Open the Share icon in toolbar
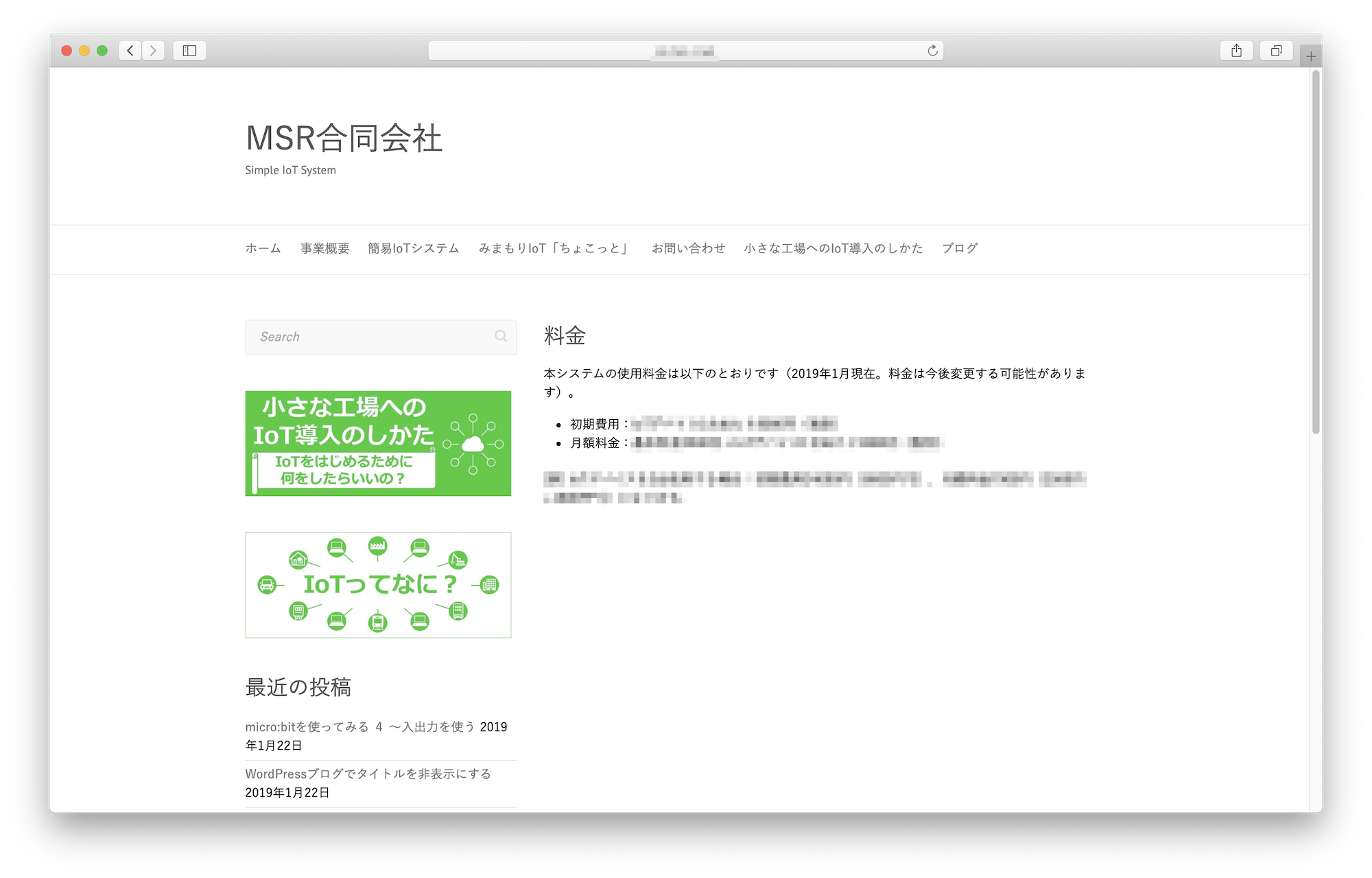Viewport: 1372px width, 878px height. coord(1236,51)
